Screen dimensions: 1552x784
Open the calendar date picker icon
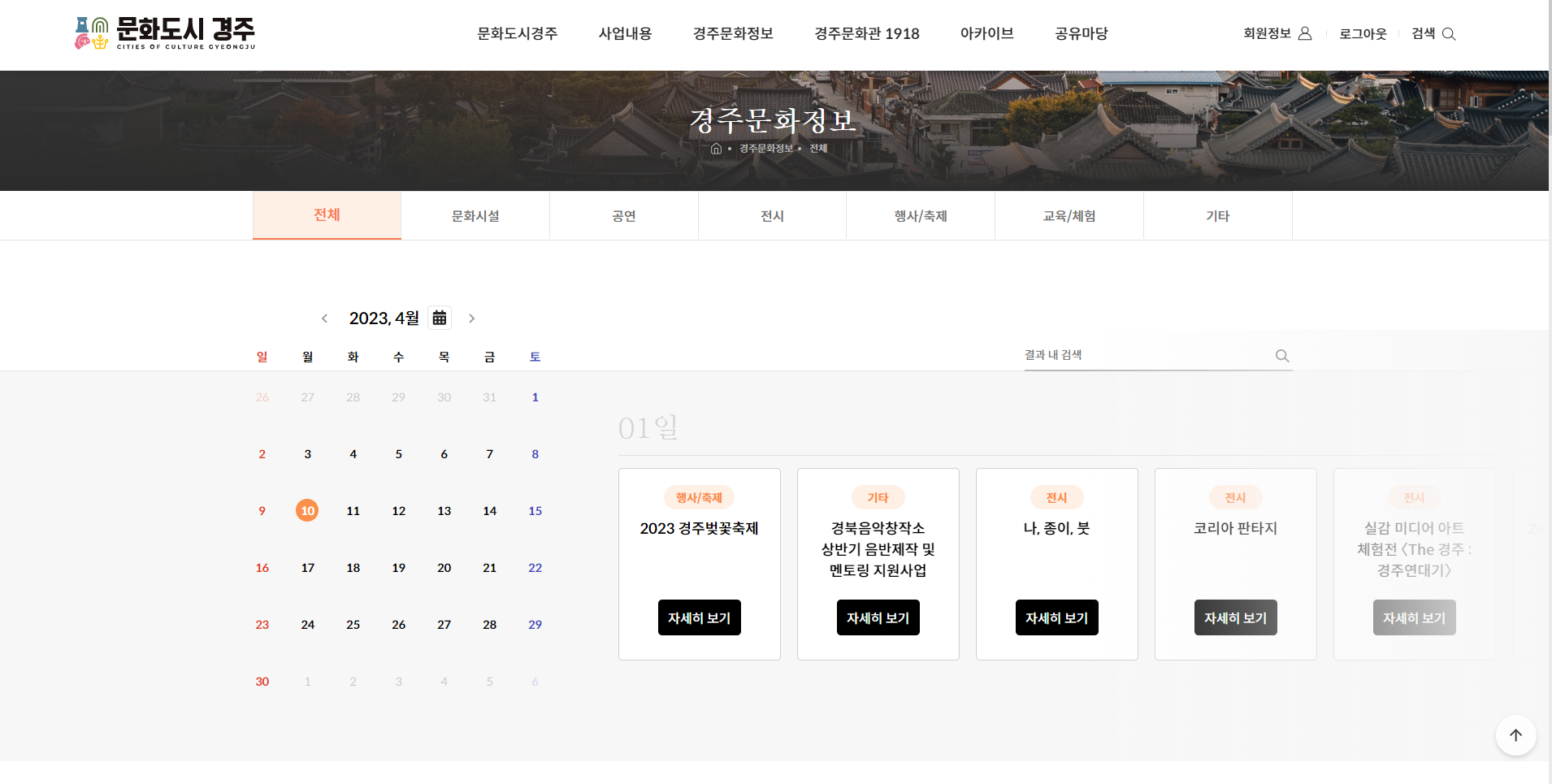(x=440, y=318)
